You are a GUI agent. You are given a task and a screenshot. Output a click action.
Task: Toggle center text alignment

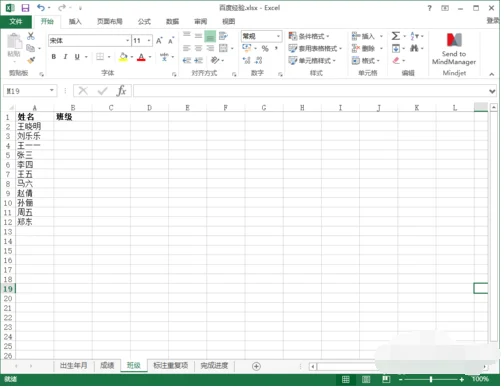pos(199,48)
